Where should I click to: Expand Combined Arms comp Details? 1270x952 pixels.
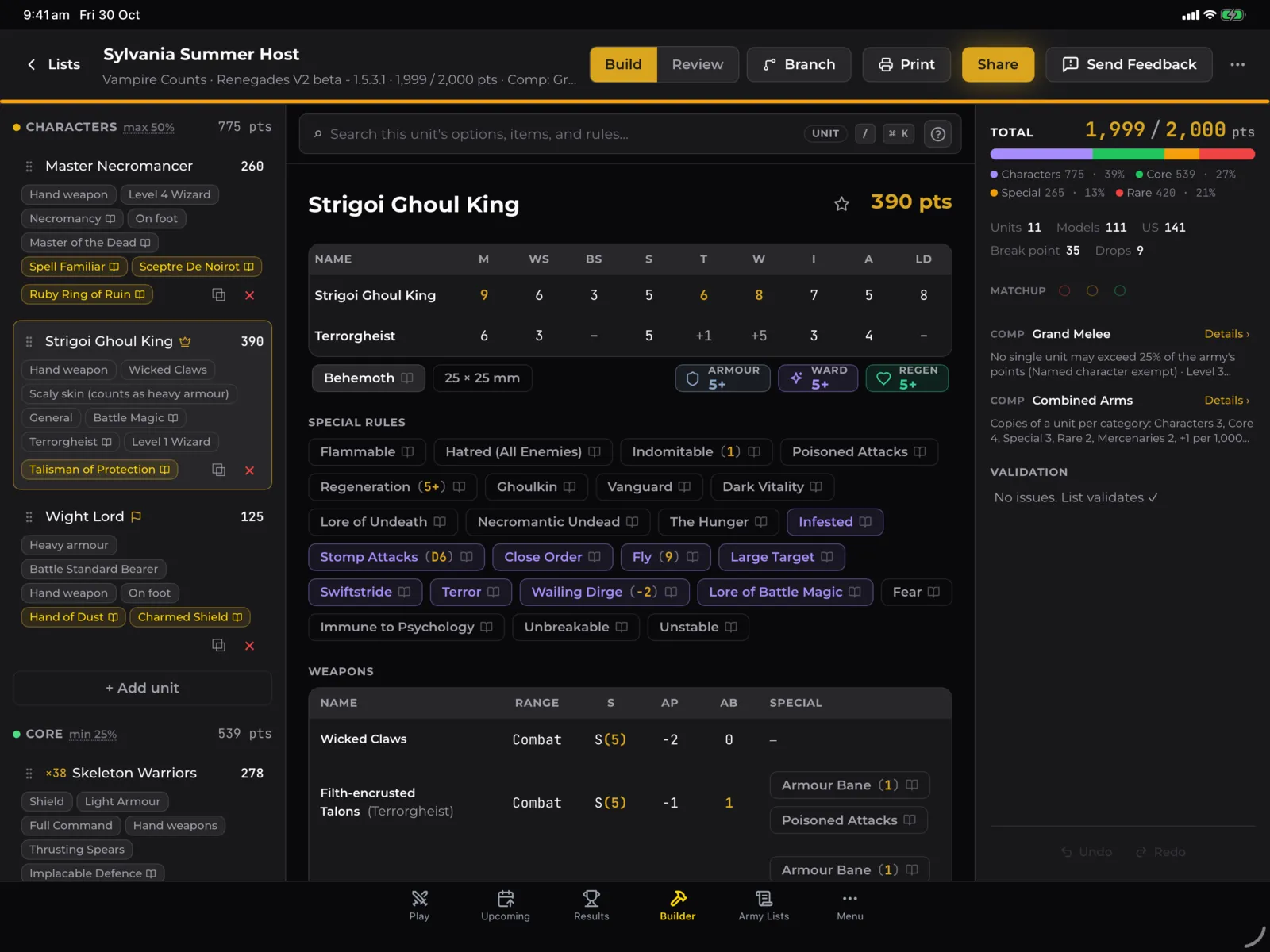(x=1226, y=401)
